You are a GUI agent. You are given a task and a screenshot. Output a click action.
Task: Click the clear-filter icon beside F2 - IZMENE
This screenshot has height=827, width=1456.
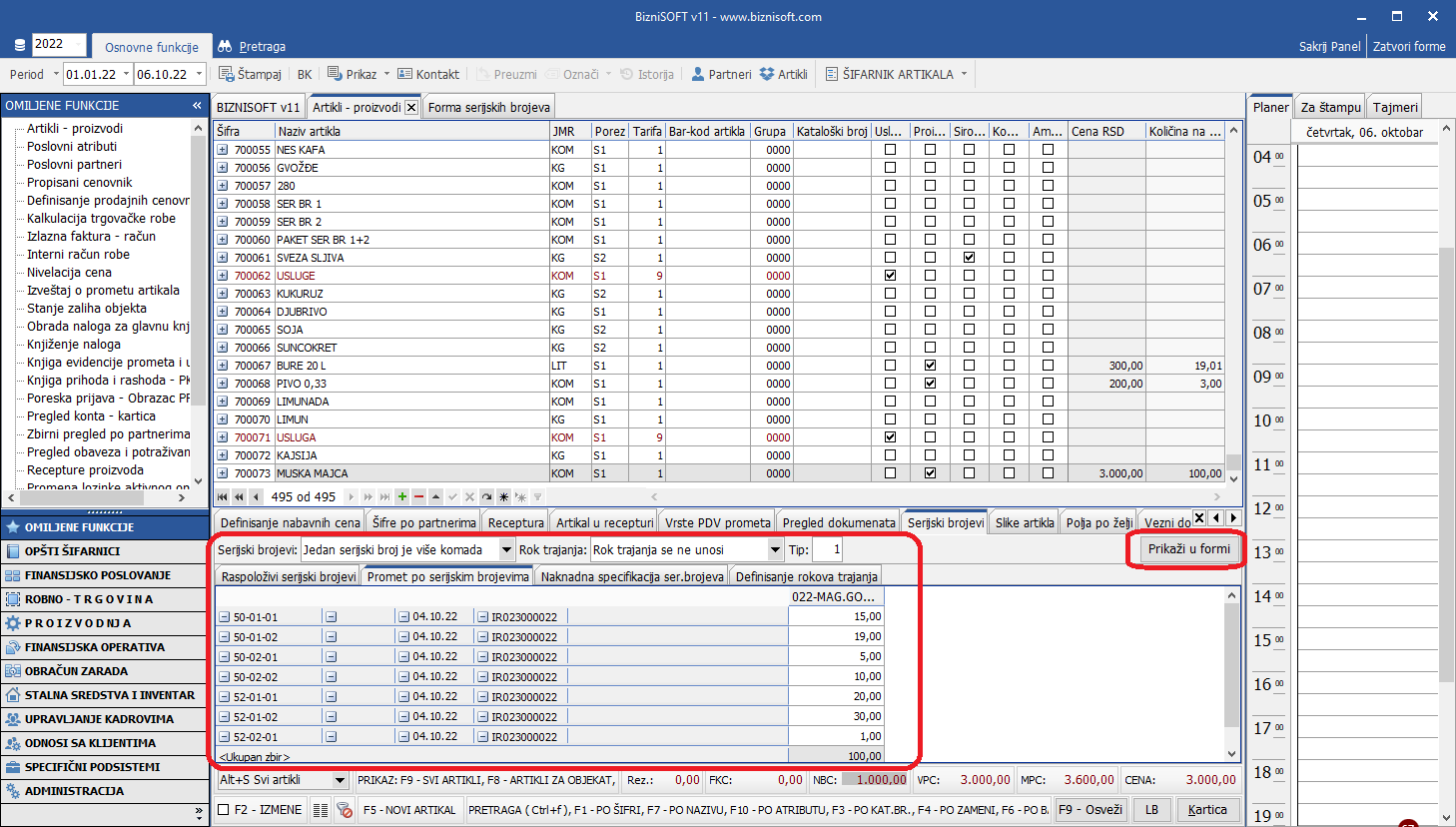344,810
